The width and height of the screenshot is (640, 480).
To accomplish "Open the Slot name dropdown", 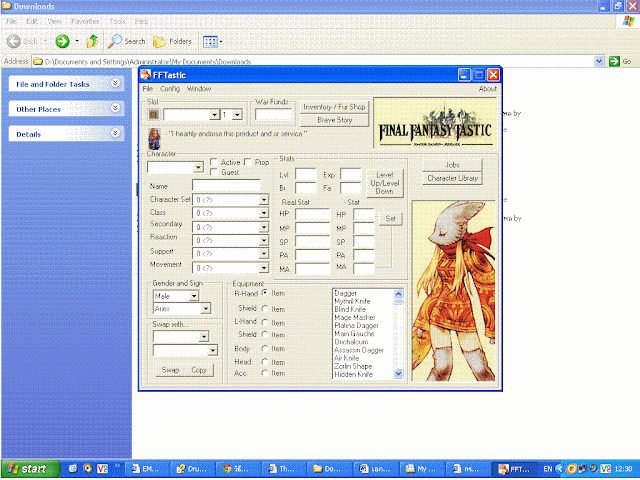I will click(214, 115).
